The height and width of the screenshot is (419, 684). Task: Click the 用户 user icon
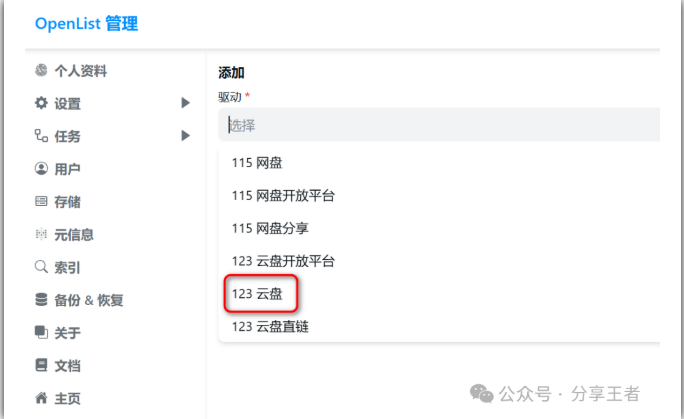(41, 169)
